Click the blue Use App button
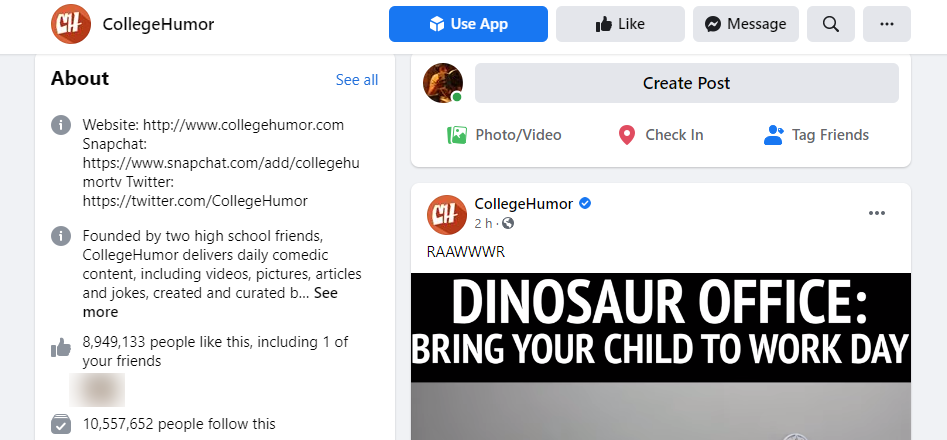This screenshot has width=947, height=440. (x=468, y=24)
